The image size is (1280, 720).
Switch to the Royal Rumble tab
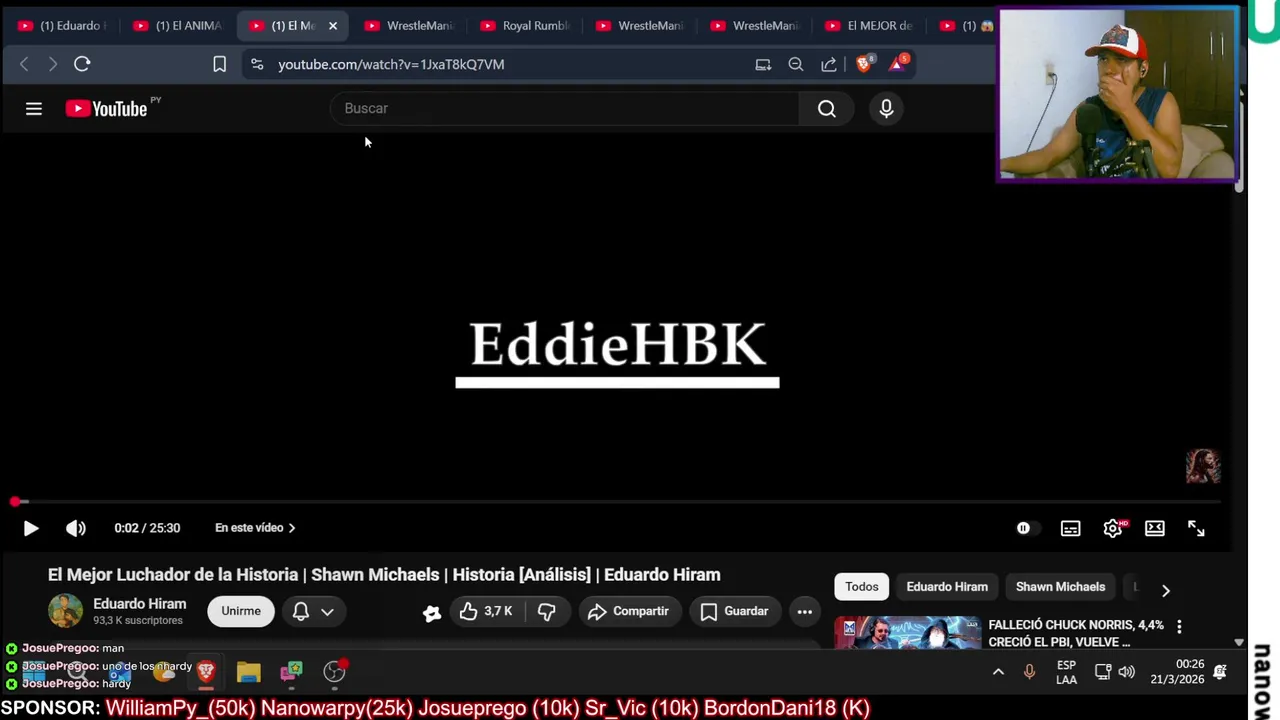[525, 26]
